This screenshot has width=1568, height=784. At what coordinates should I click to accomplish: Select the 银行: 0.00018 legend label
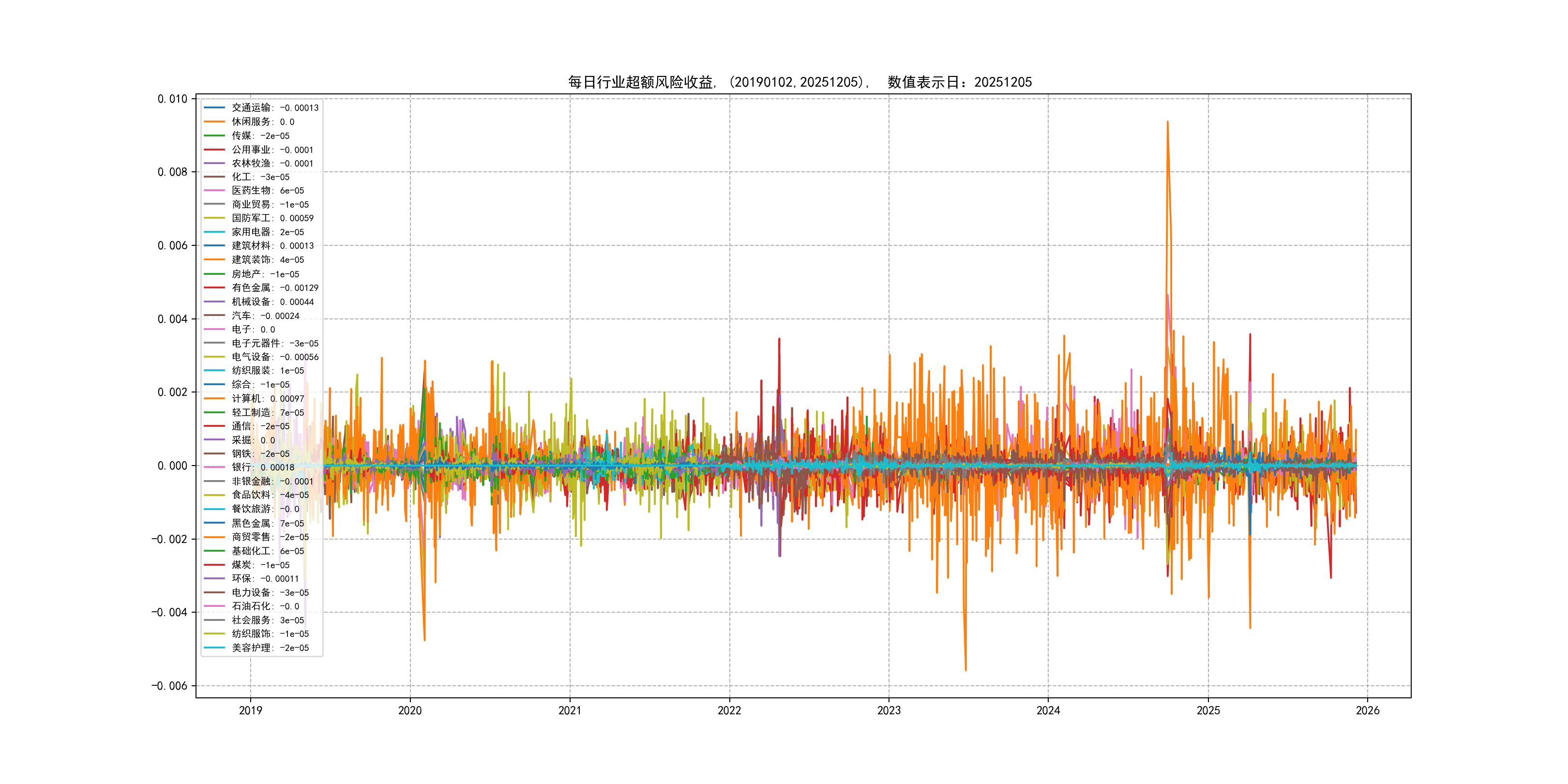[x=262, y=467]
